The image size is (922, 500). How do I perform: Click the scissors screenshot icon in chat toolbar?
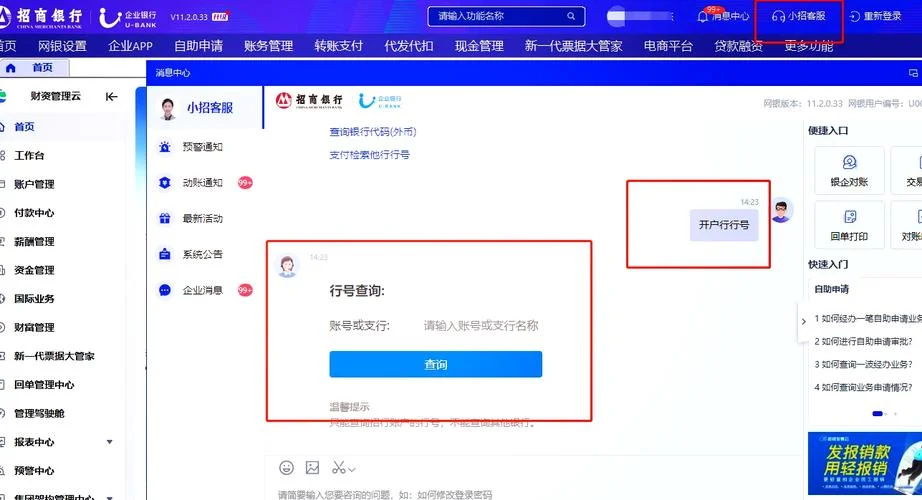[338, 468]
